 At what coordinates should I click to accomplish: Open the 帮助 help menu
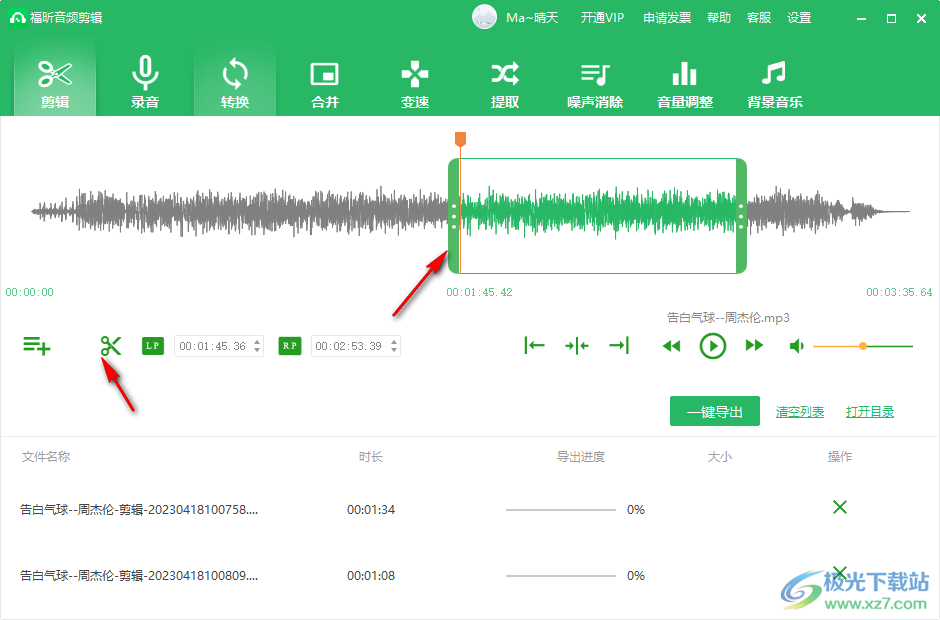click(719, 18)
